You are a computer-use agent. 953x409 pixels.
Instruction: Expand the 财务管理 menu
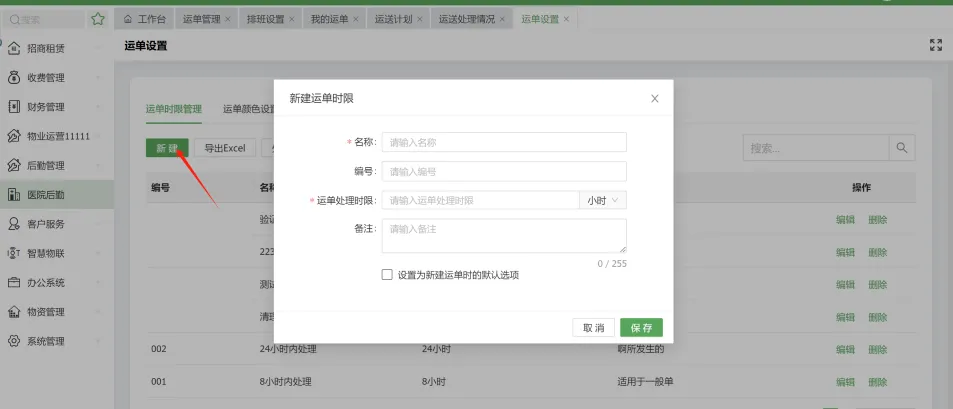(x=98, y=107)
